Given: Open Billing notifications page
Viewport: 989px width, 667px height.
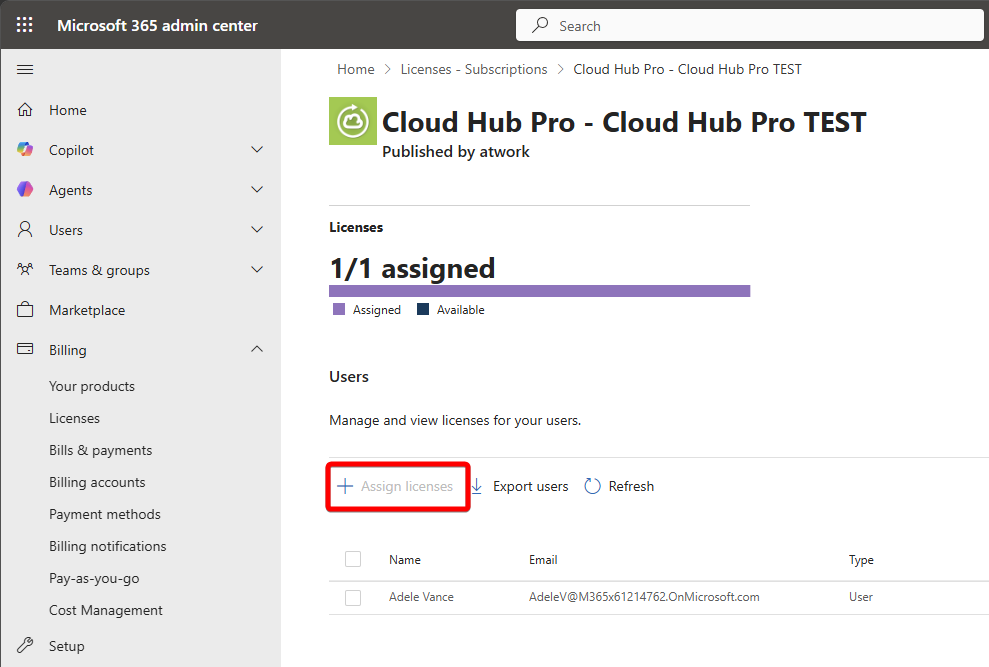Looking at the screenshot, I should 108,546.
